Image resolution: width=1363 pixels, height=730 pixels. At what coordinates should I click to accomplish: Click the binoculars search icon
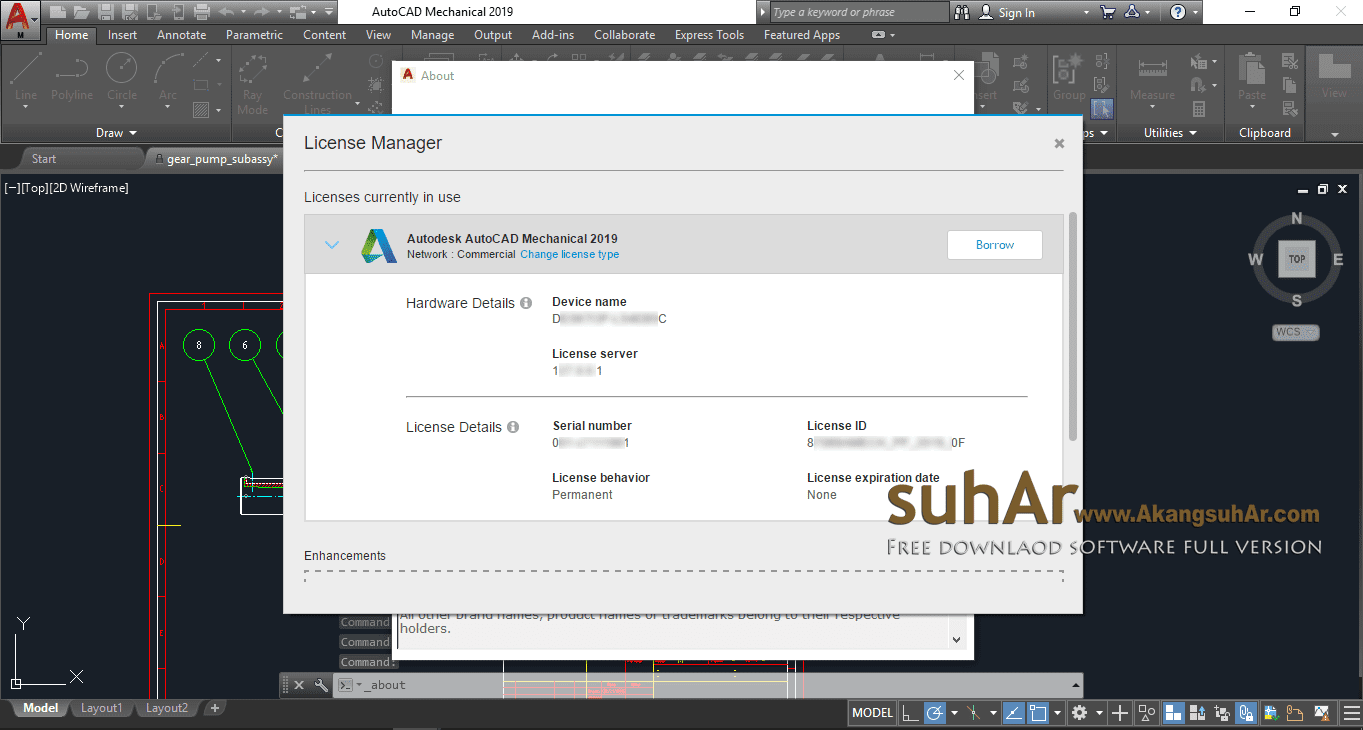click(x=962, y=12)
